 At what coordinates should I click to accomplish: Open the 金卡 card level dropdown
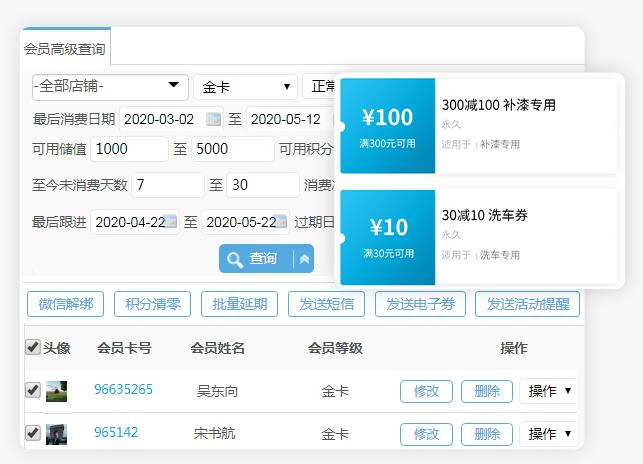[x=245, y=87]
